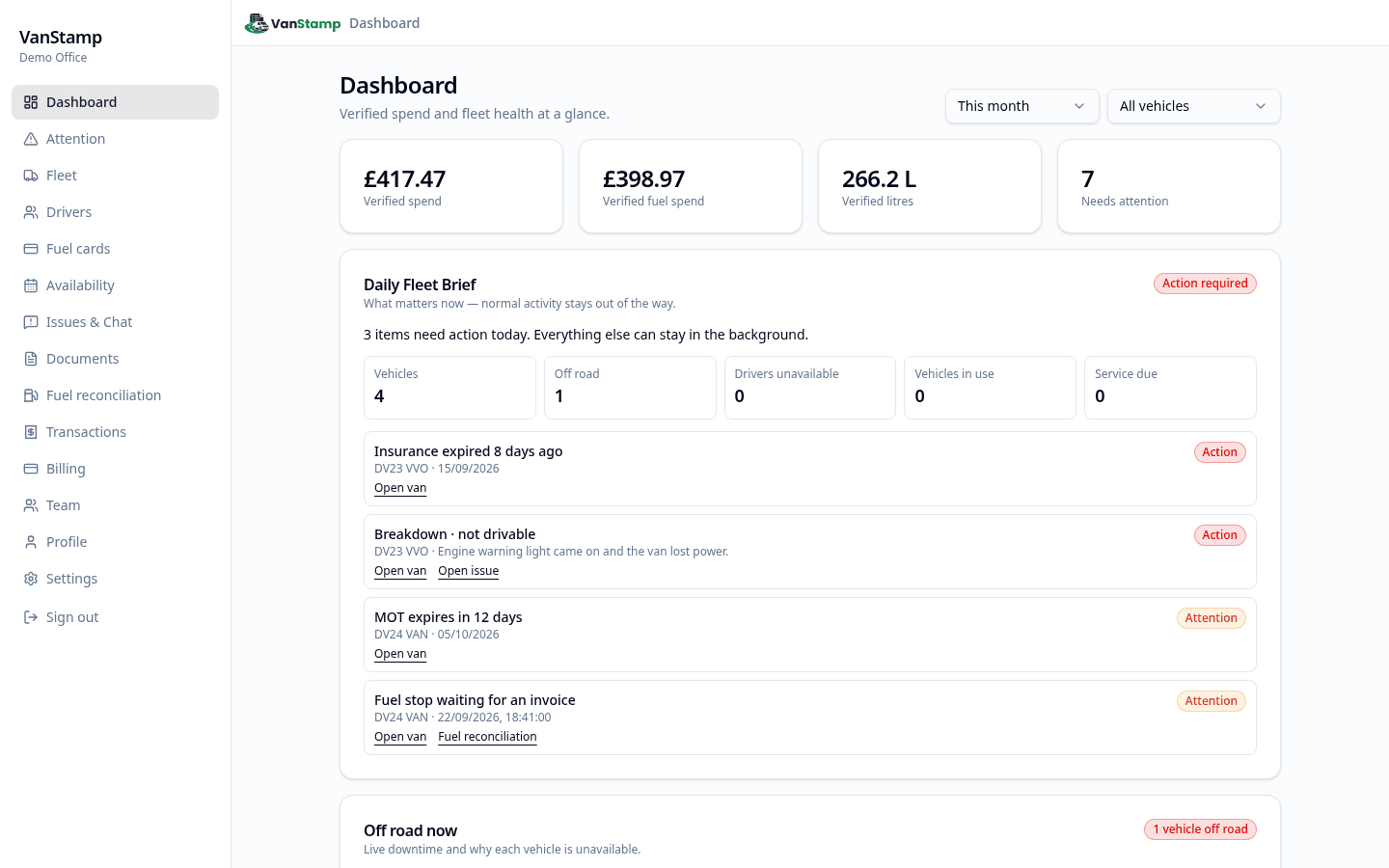1389x868 pixels.
Task: Click the Profile person icon
Action: 31,542
